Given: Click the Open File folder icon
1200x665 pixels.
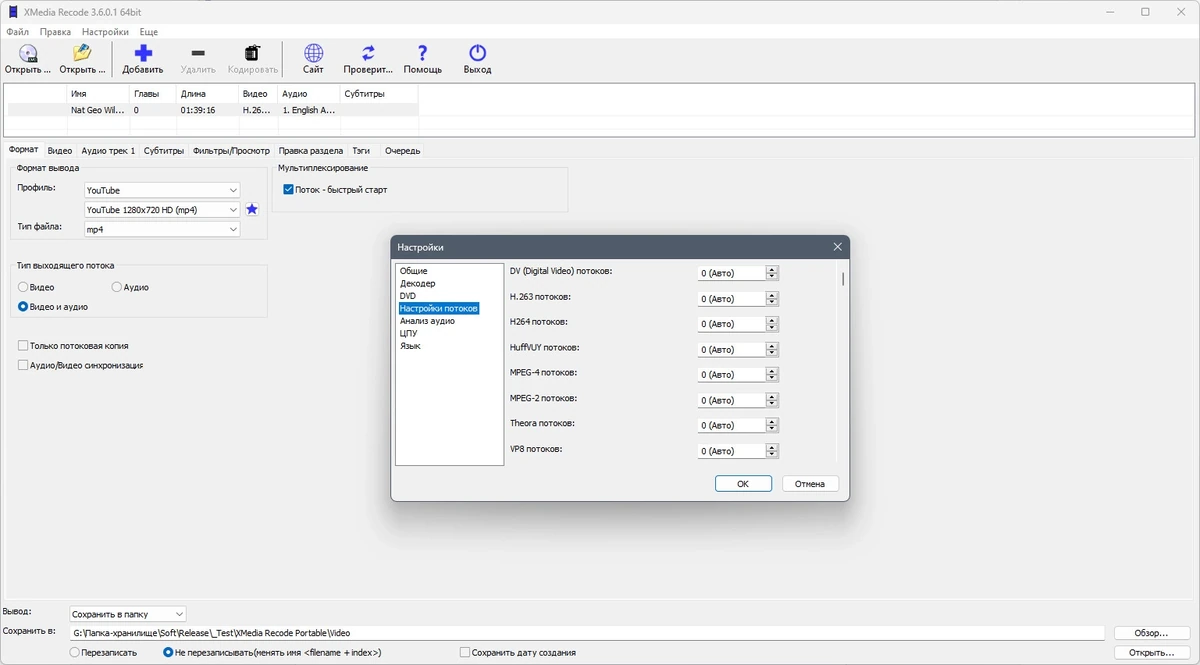Looking at the screenshot, I should 82,54.
